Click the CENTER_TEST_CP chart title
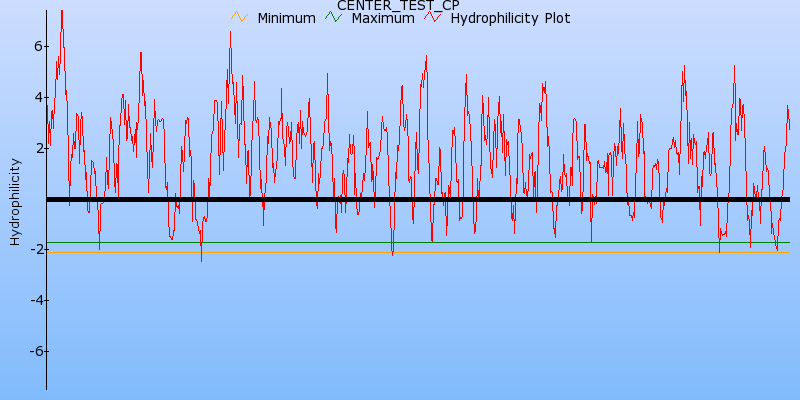Screen dimensions: 800x400 398,5
